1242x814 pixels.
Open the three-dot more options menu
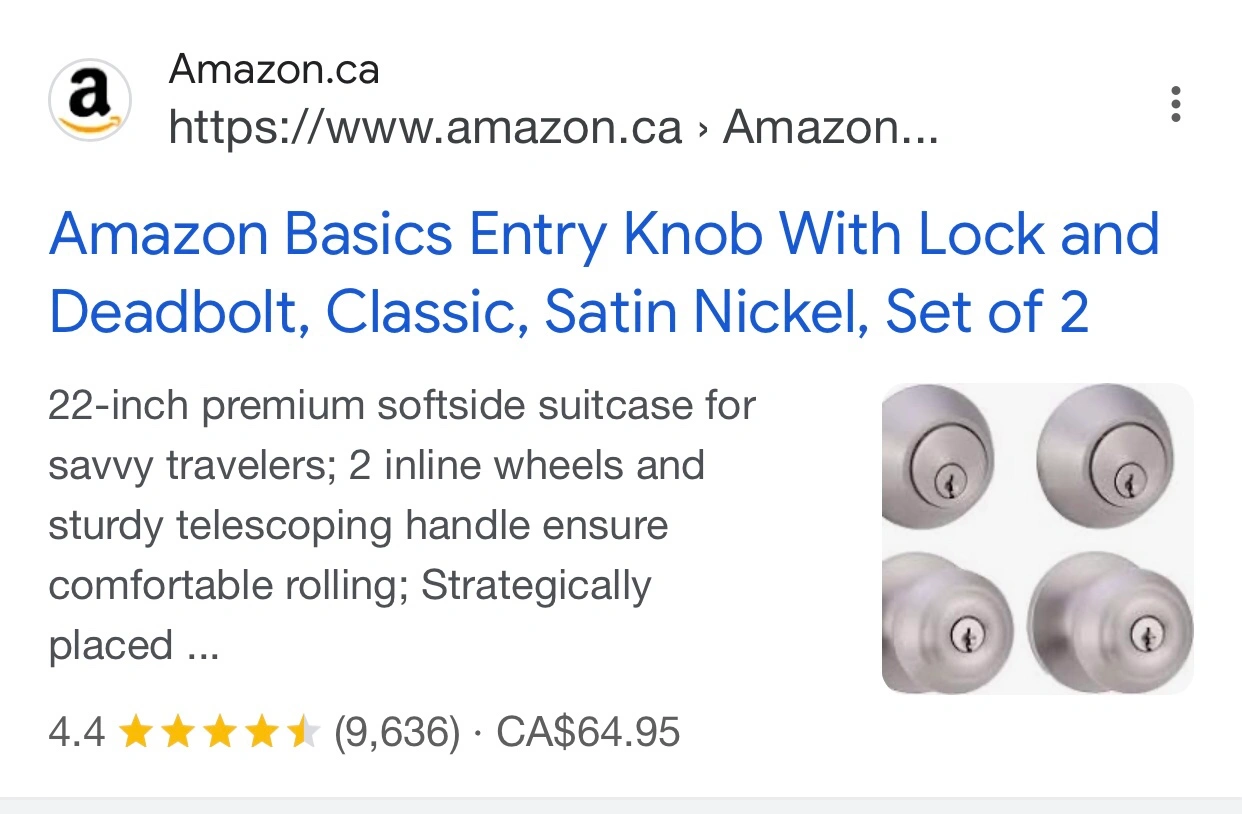click(1176, 104)
